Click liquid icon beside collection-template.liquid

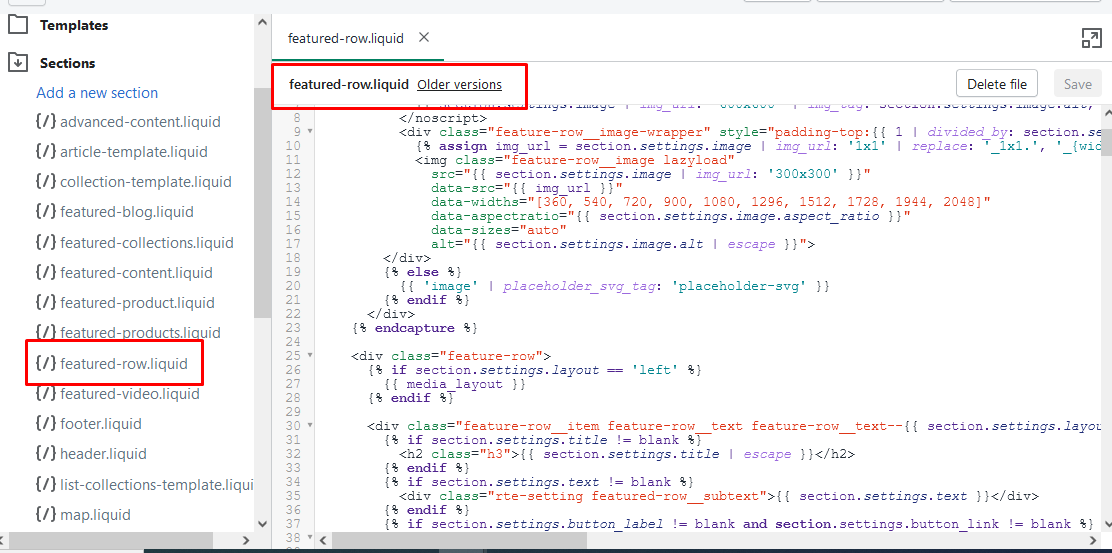(x=45, y=181)
